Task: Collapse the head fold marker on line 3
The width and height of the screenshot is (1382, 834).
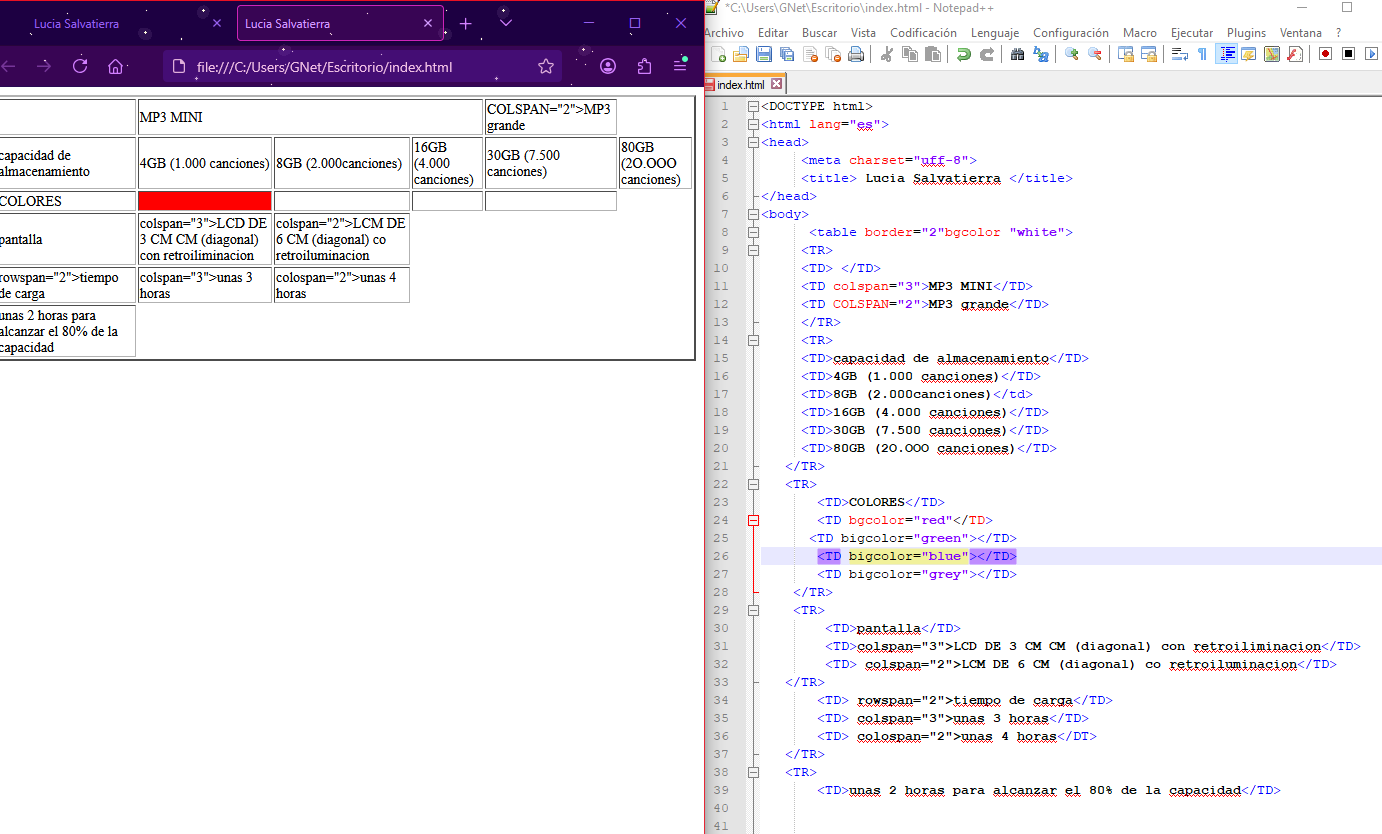Action: (753, 142)
